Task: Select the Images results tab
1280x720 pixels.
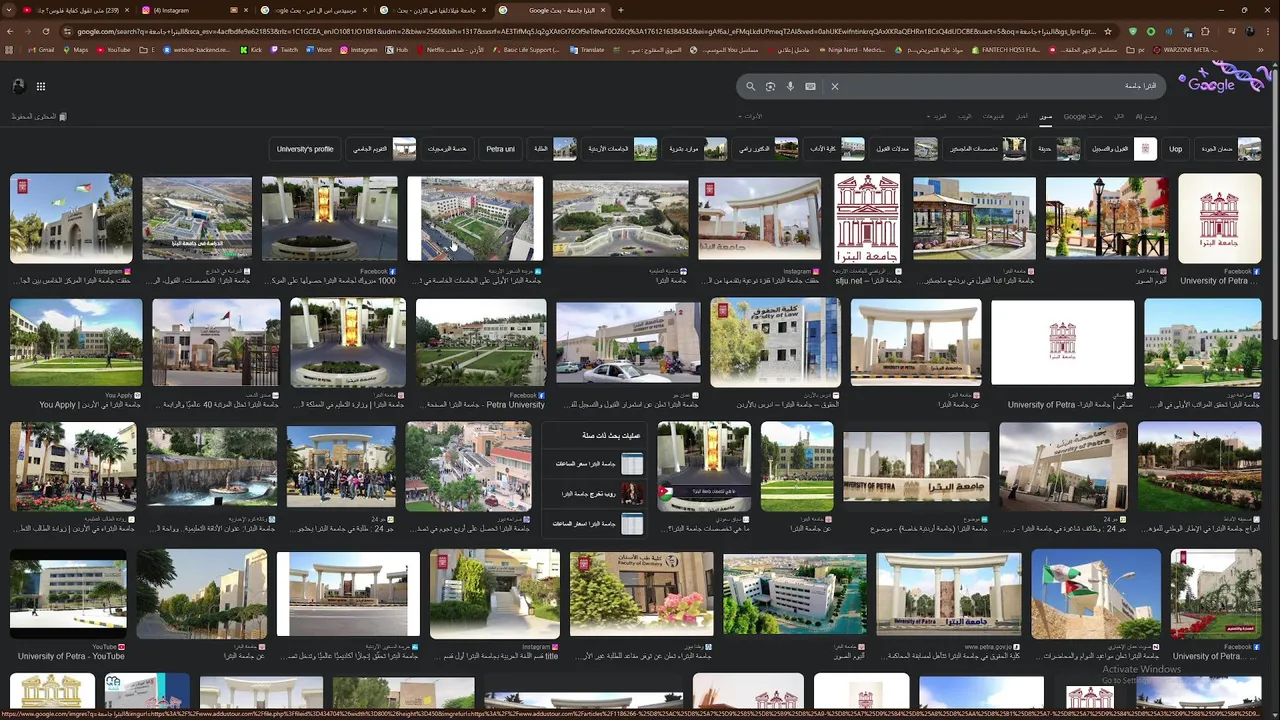Action: tap(1046, 117)
